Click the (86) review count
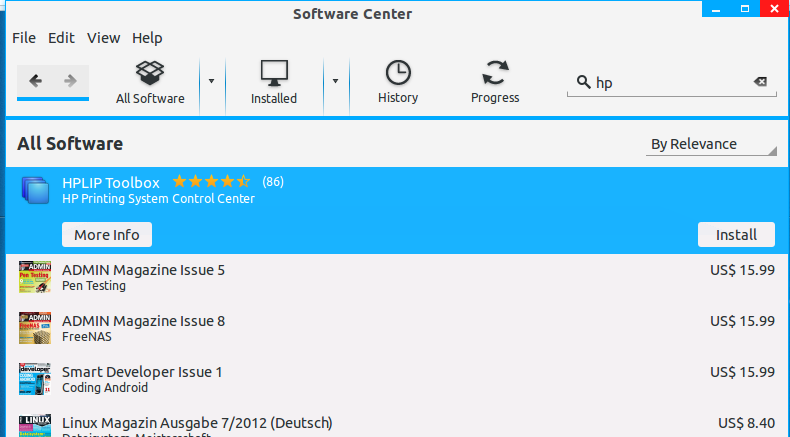 coord(273,181)
